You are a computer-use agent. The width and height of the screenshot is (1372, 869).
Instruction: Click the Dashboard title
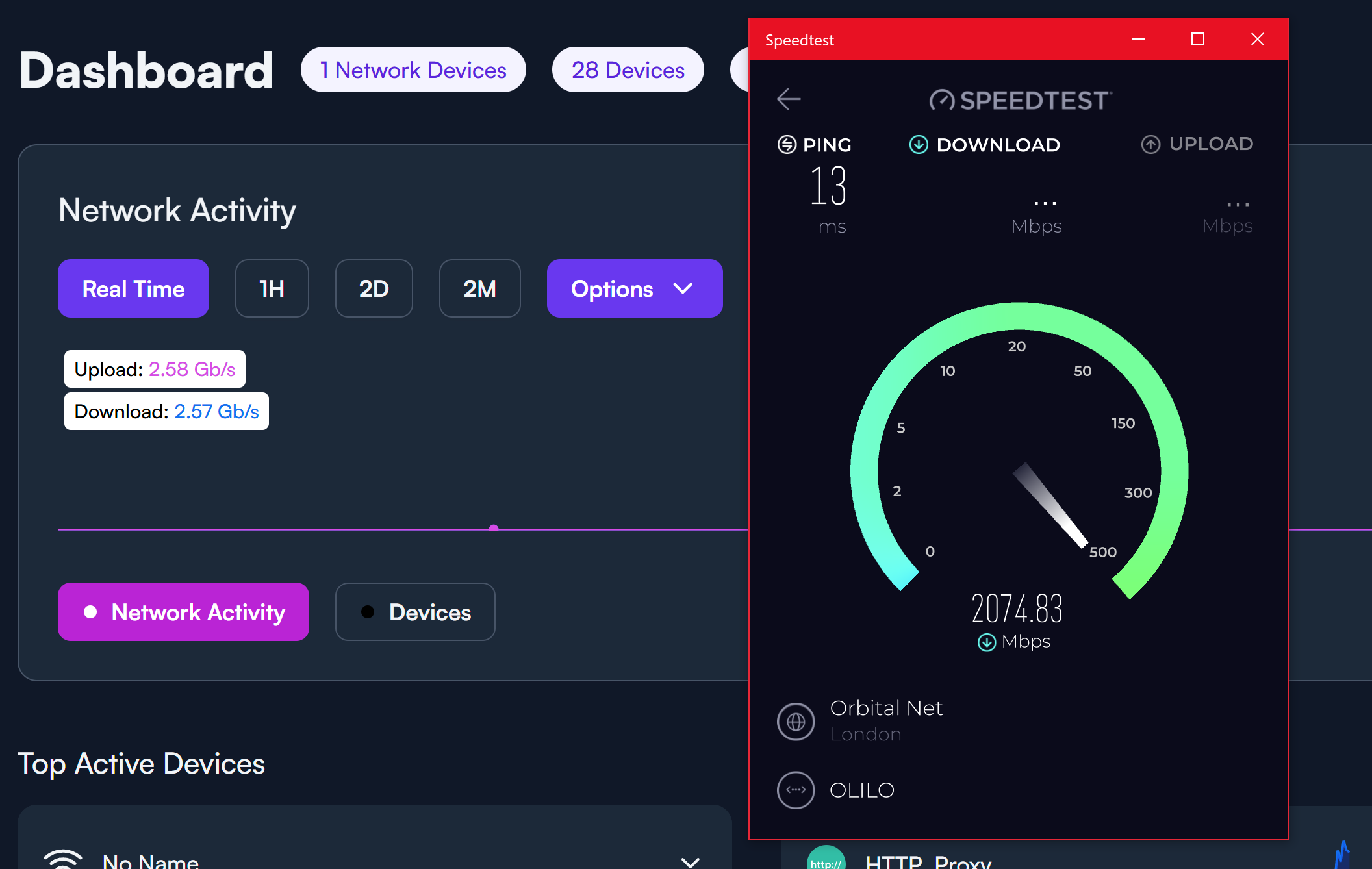[x=146, y=70]
